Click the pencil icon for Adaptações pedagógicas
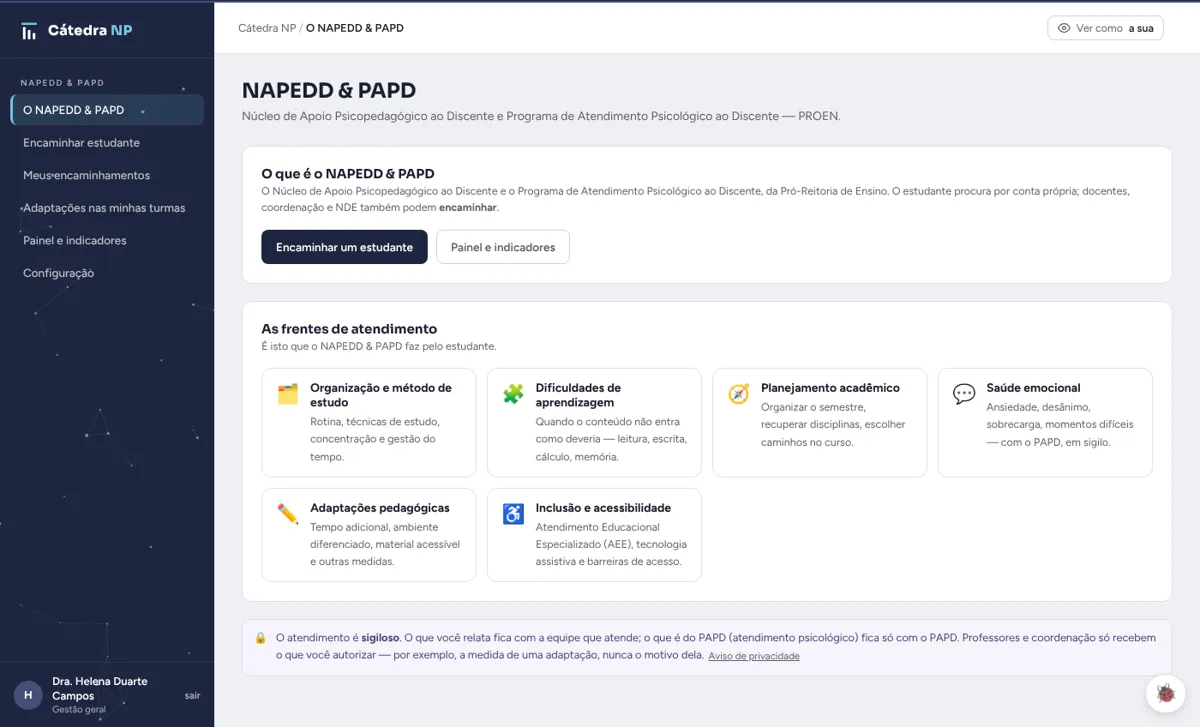This screenshot has height=727, width=1200. coord(288,514)
